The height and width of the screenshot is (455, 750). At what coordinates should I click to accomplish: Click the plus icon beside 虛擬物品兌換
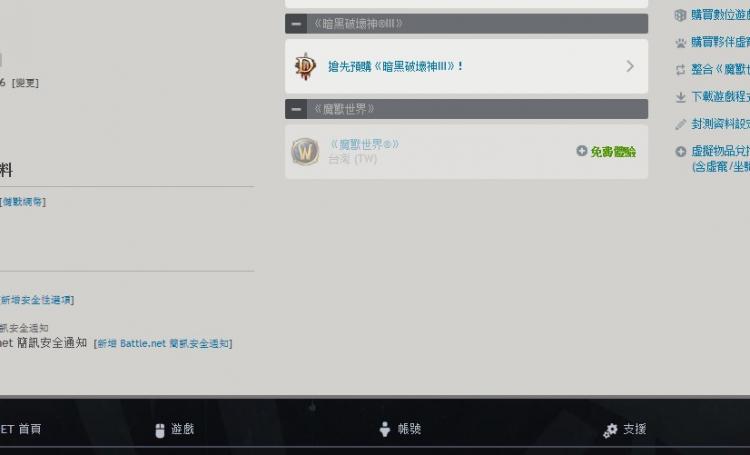(680, 152)
